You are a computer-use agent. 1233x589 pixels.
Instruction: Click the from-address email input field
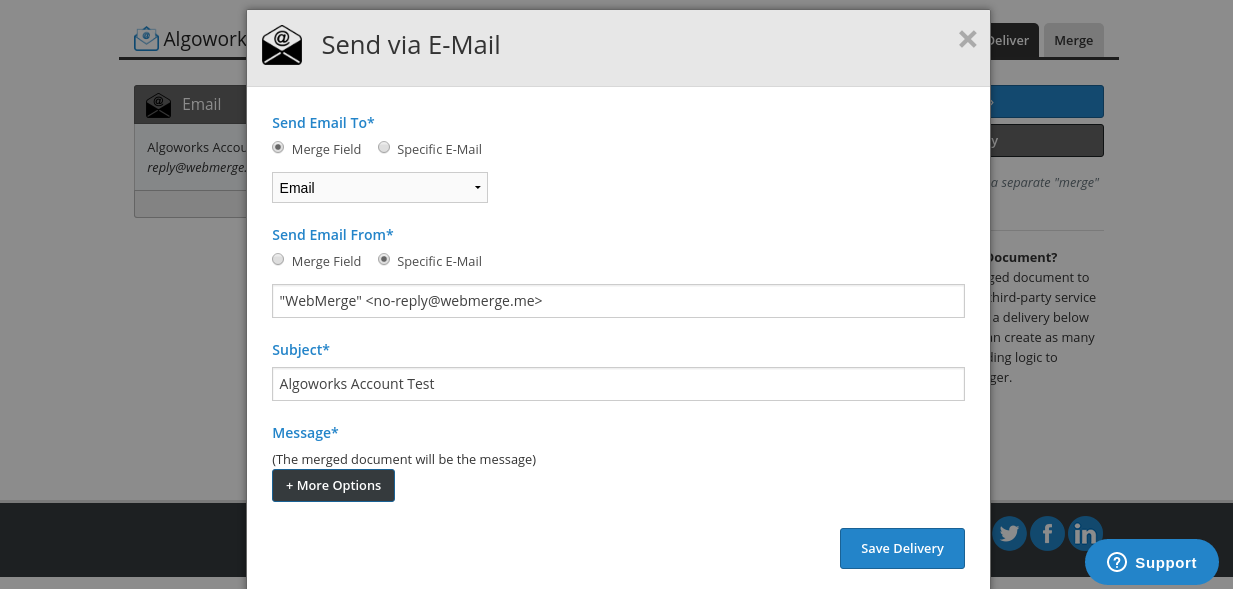(x=618, y=300)
